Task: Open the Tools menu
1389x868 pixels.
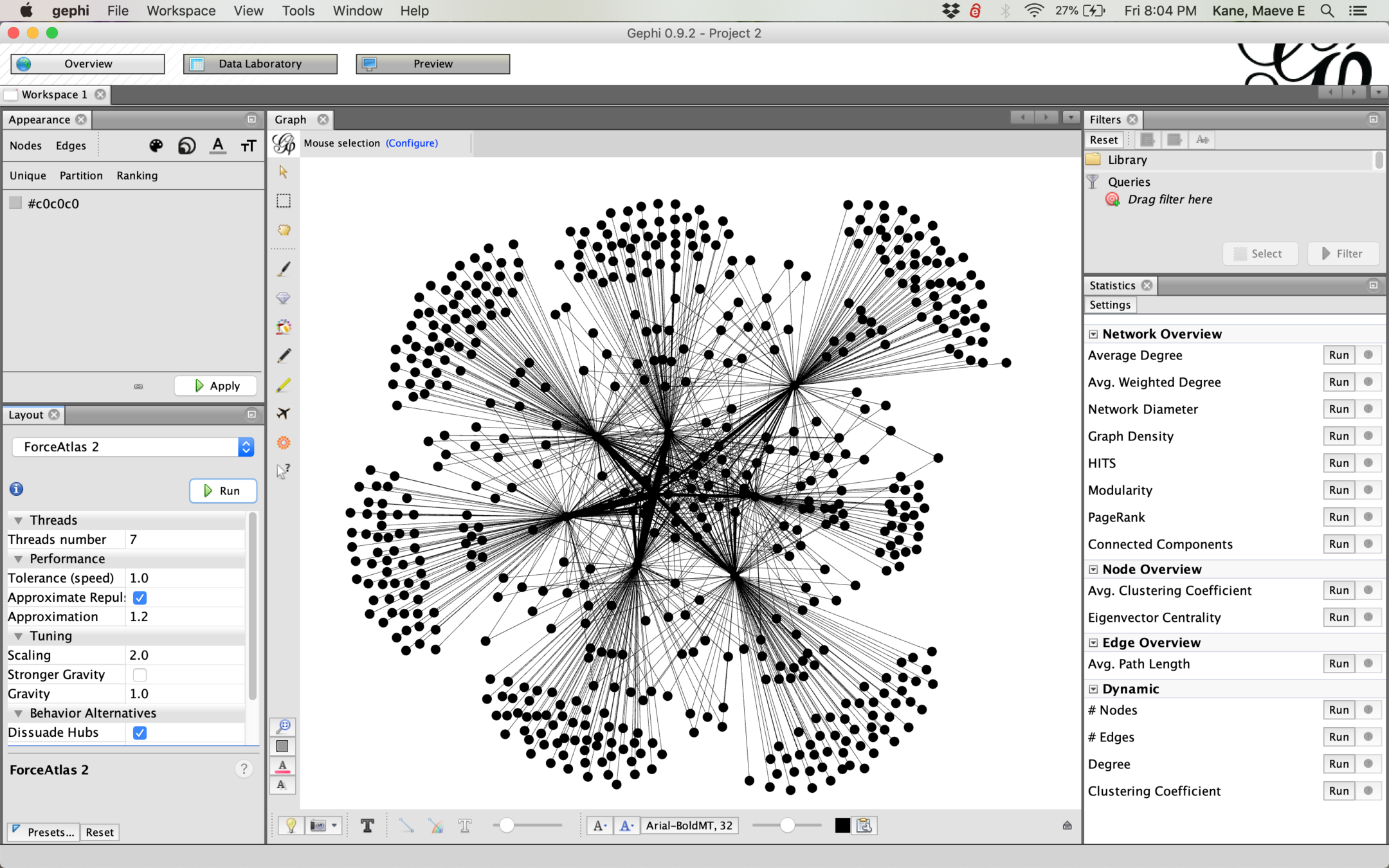Action: point(298,11)
